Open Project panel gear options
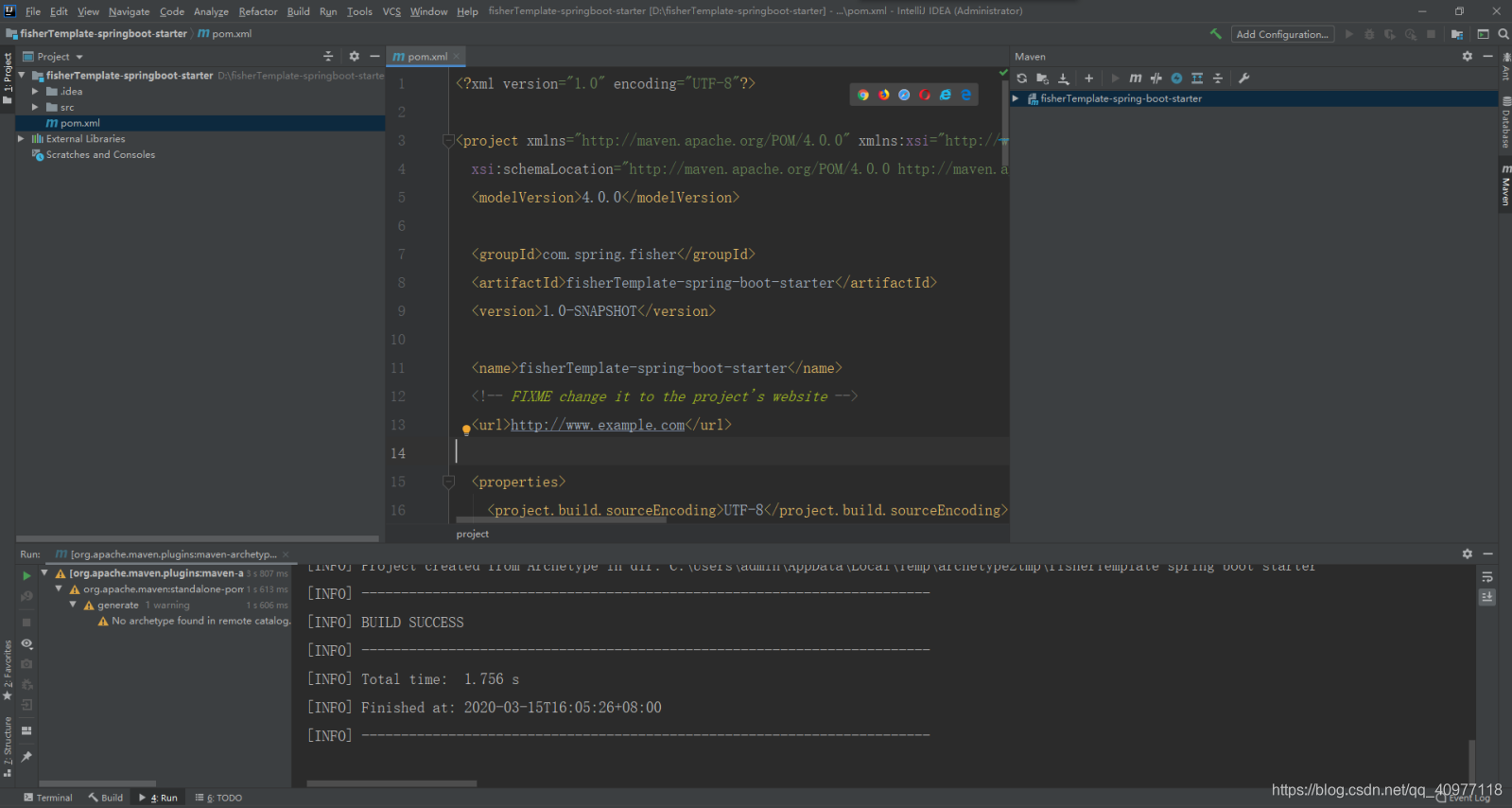The height and width of the screenshot is (808, 1512). click(354, 57)
